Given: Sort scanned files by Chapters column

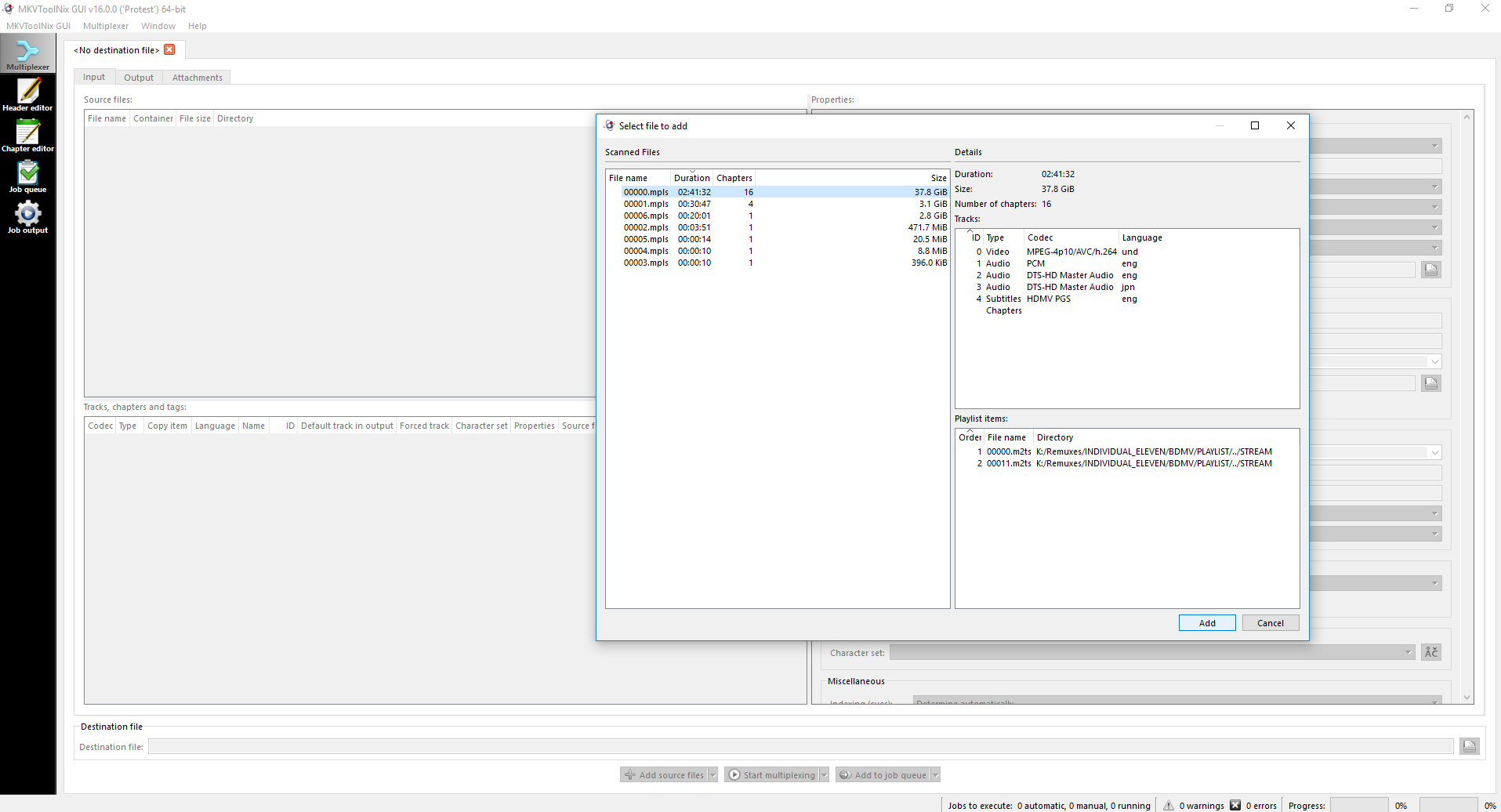Looking at the screenshot, I should [734, 178].
